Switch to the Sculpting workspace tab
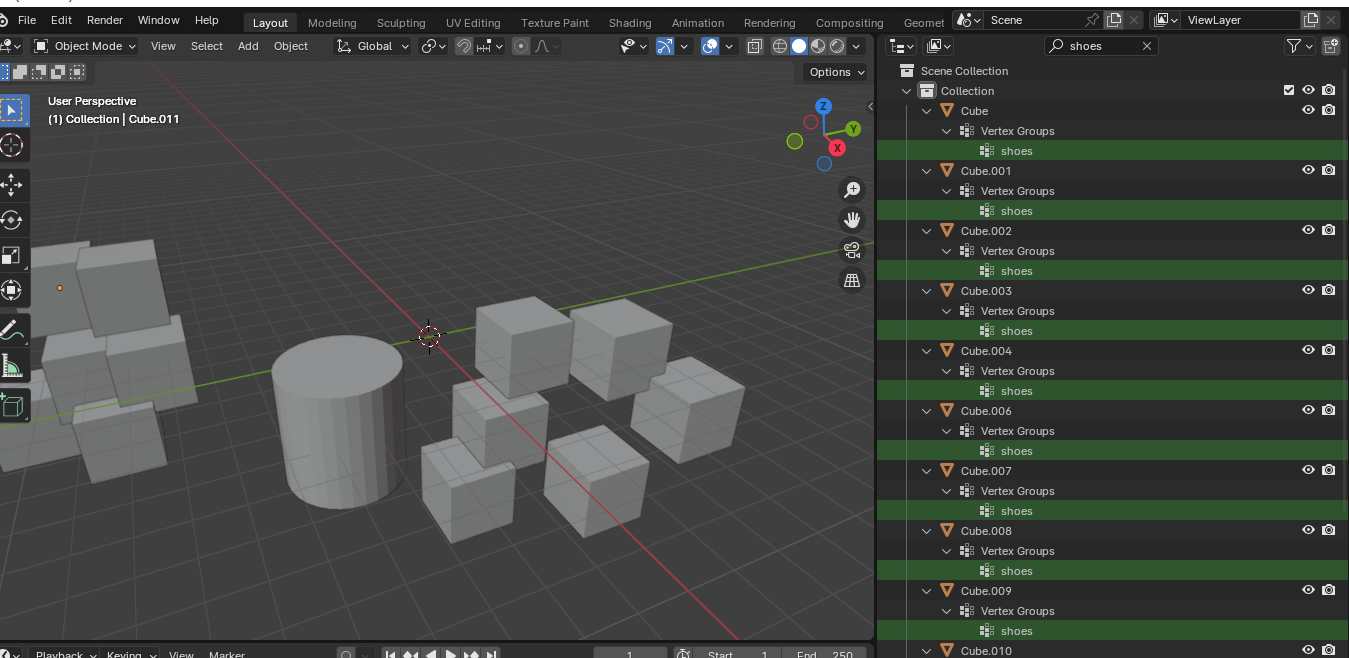The width and height of the screenshot is (1349, 658). pyautogui.click(x=401, y=23)
